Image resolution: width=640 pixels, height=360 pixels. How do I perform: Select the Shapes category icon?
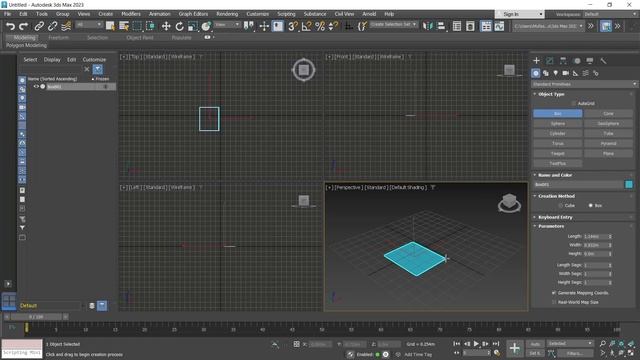[546, 73]
